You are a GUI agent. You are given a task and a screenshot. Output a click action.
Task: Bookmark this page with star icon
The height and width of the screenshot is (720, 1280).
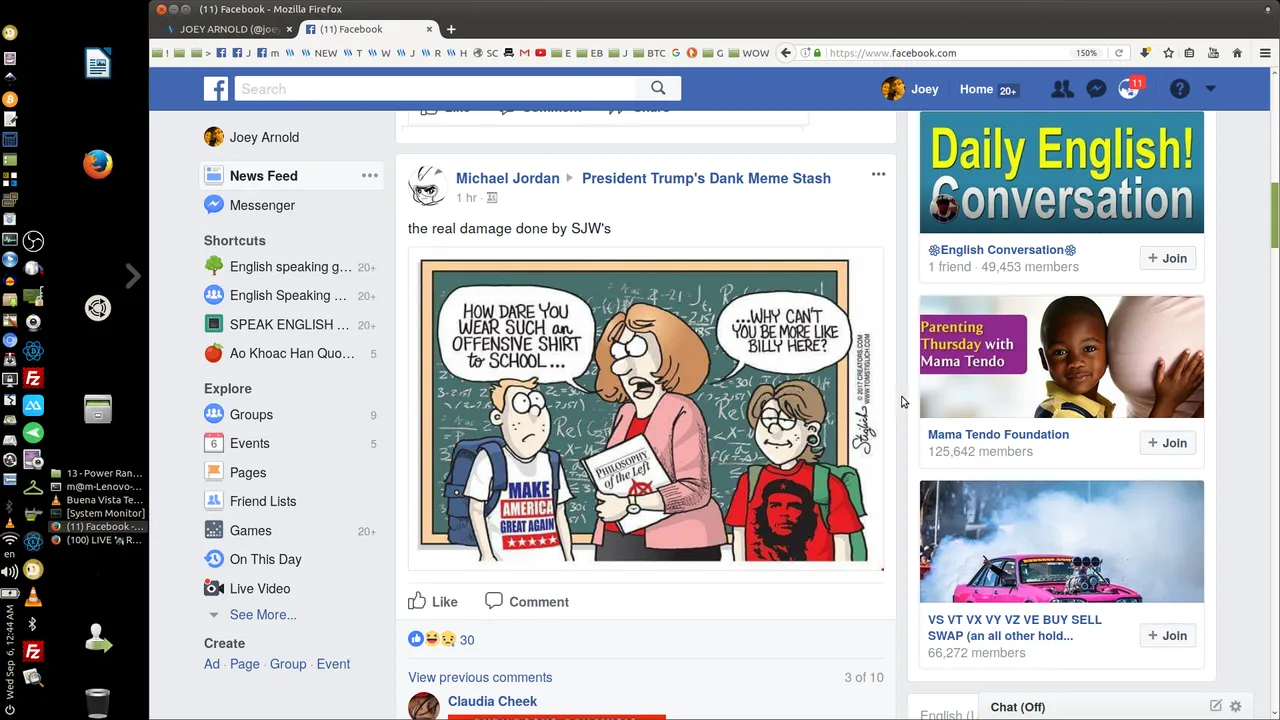coord(1168,53)
